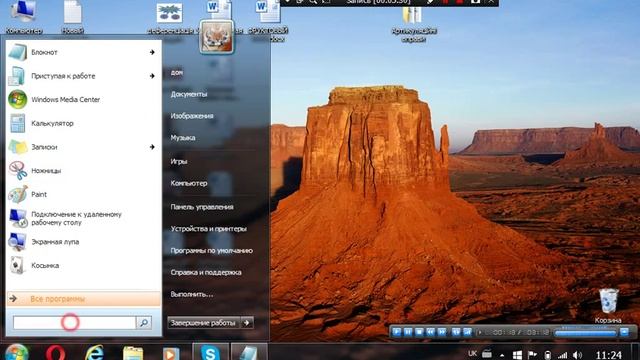The image size is (640, 360).
Task: Launch Экранная лупа magnifier
Action: [84, 242]
